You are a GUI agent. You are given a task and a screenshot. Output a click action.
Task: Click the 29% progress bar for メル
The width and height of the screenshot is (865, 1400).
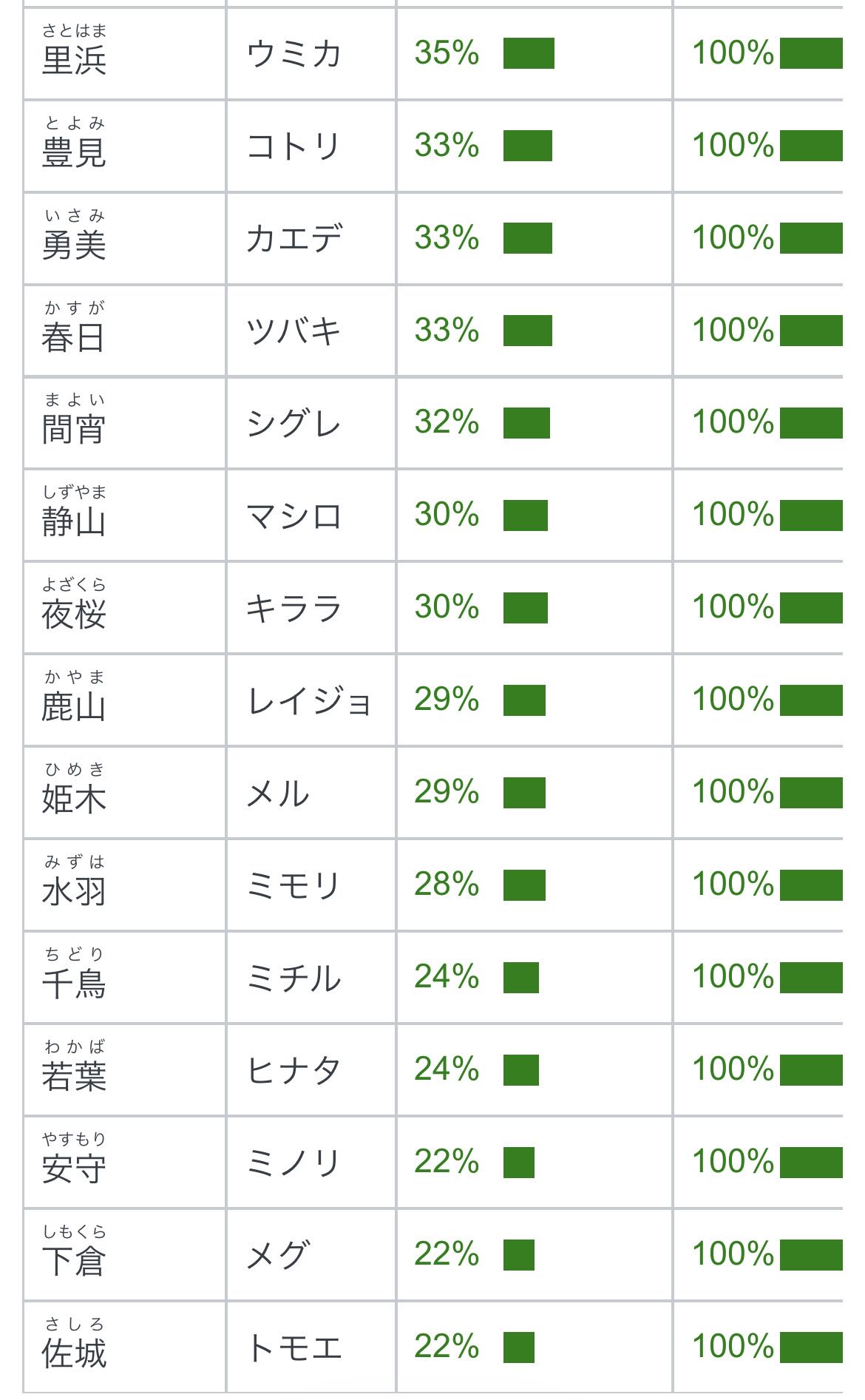coord(524,793)
